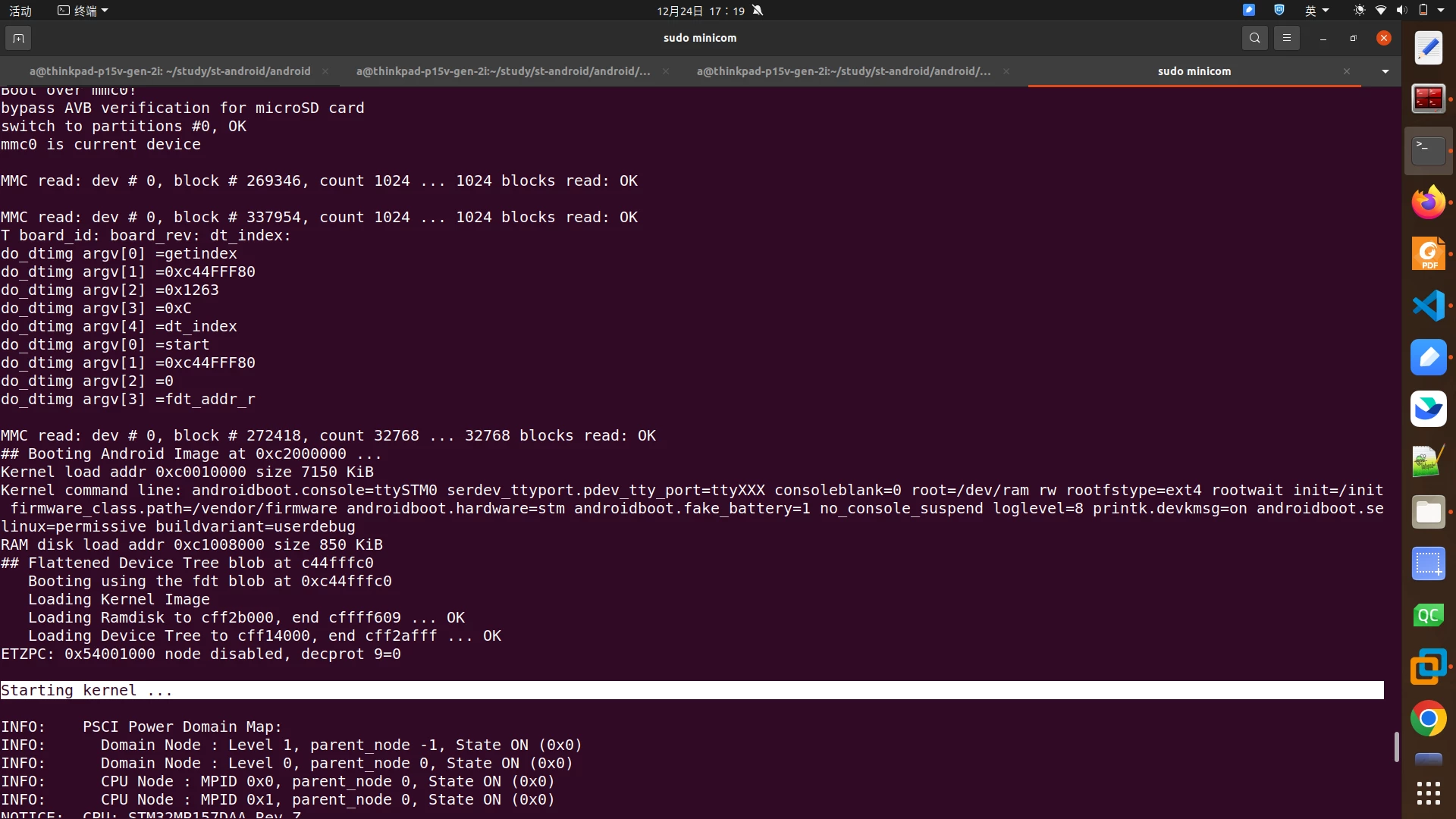The height and width of the screenshot is (819, 1456).
Task: Open the QC application in dock
Action: (x=1429, y=615)
